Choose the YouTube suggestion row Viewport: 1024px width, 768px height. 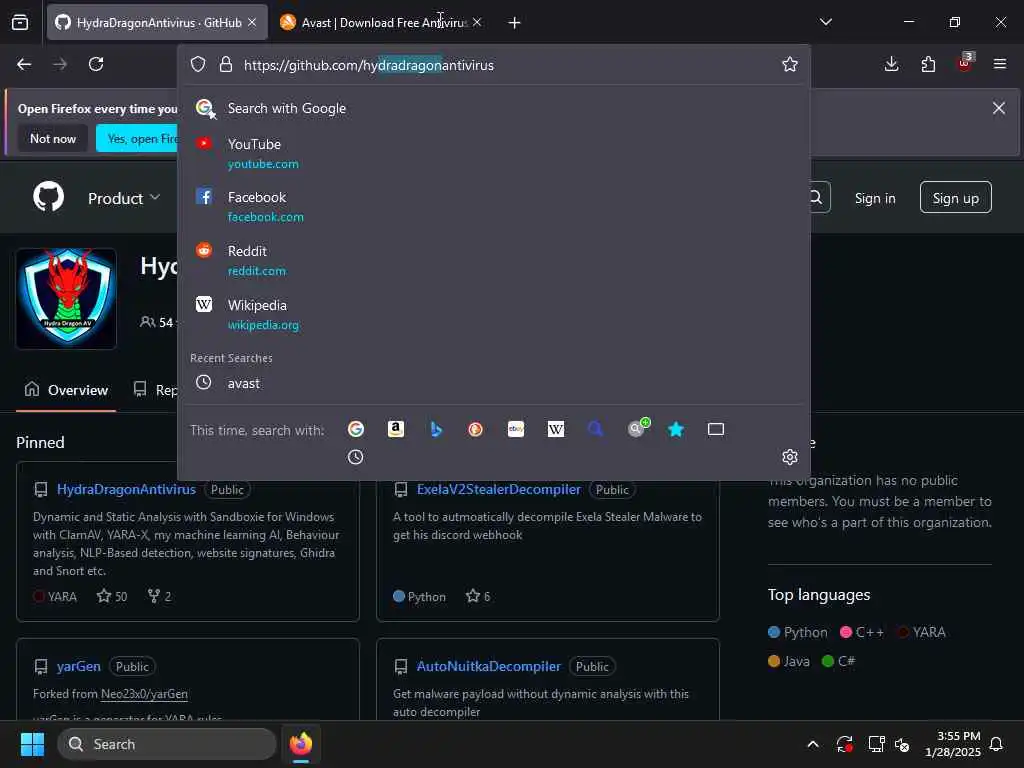click(494, 153)
